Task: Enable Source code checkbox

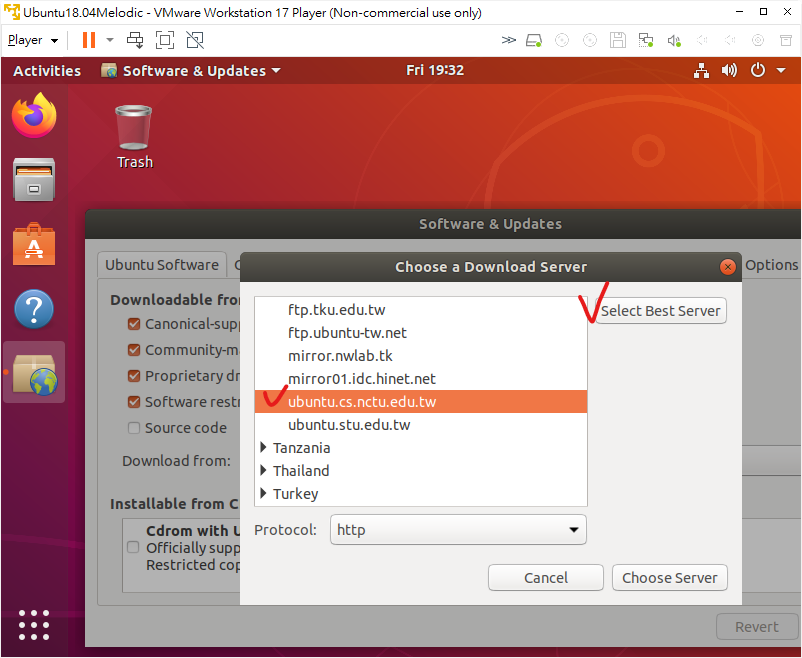Action: (x=134, y=428)
